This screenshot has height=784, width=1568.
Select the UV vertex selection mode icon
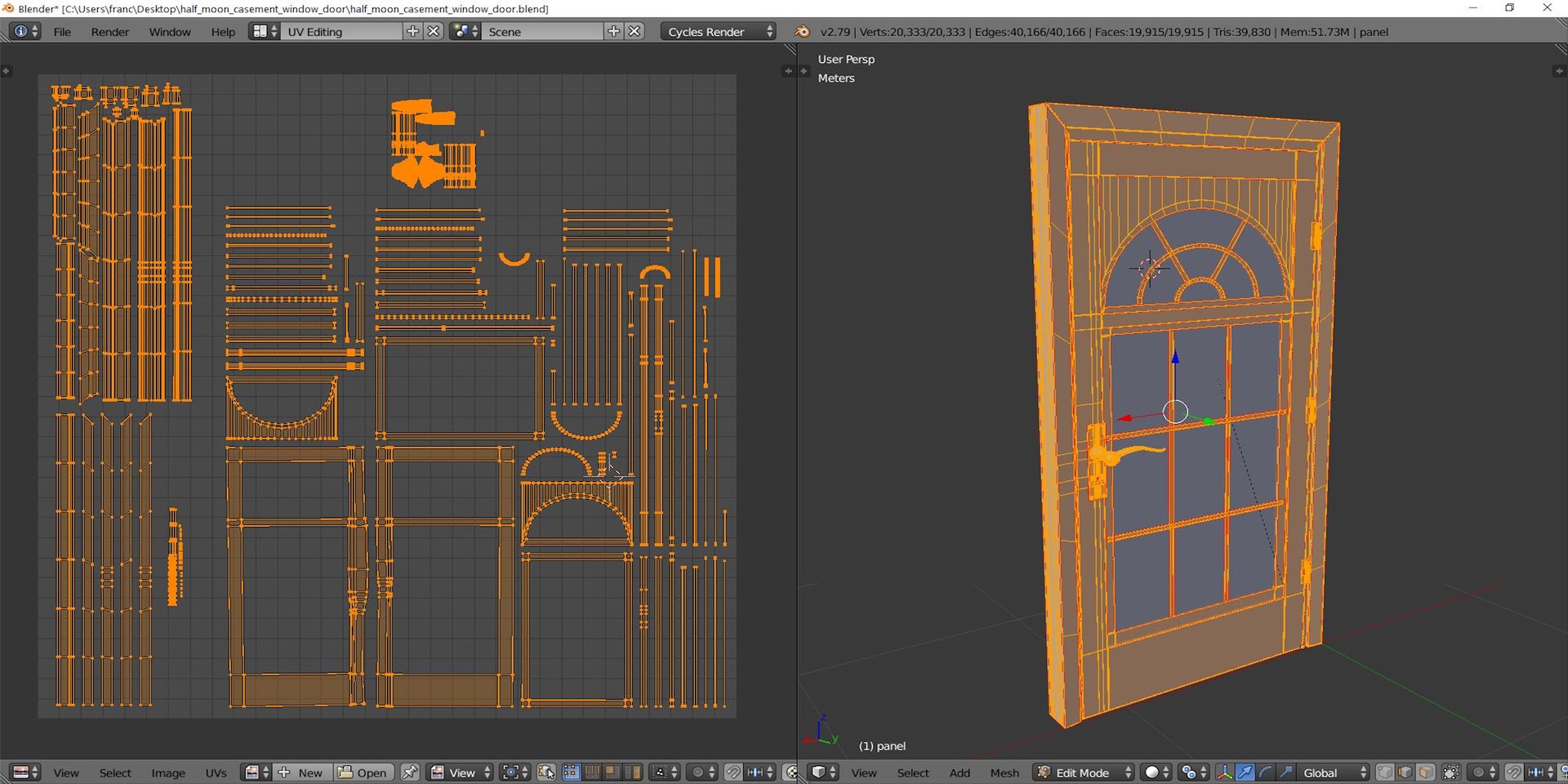coord(571,773)
